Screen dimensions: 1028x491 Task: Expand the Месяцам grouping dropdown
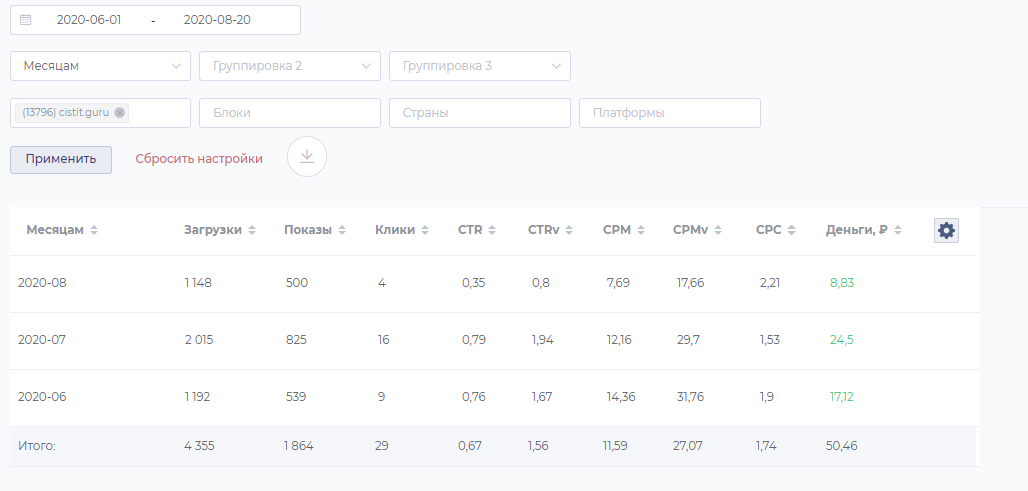100,66
